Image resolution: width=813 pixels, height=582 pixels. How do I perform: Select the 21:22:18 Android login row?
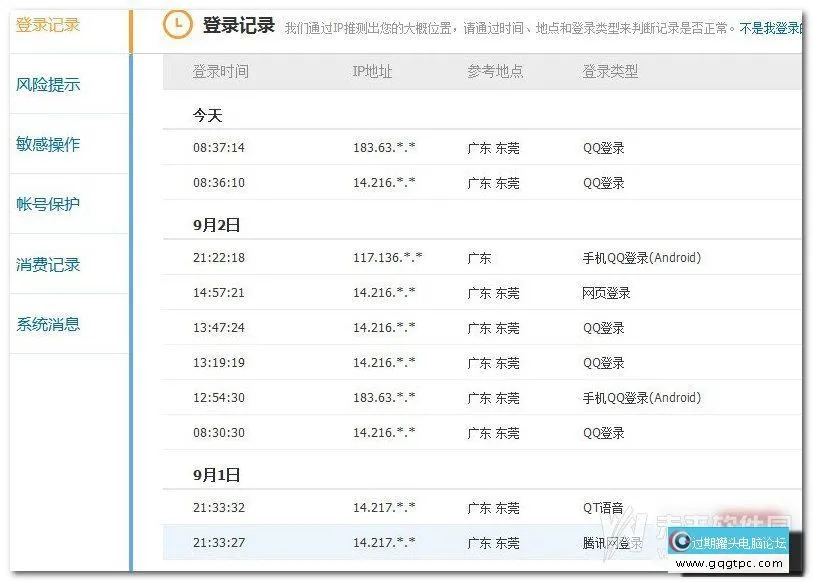[x=480, y=258]
